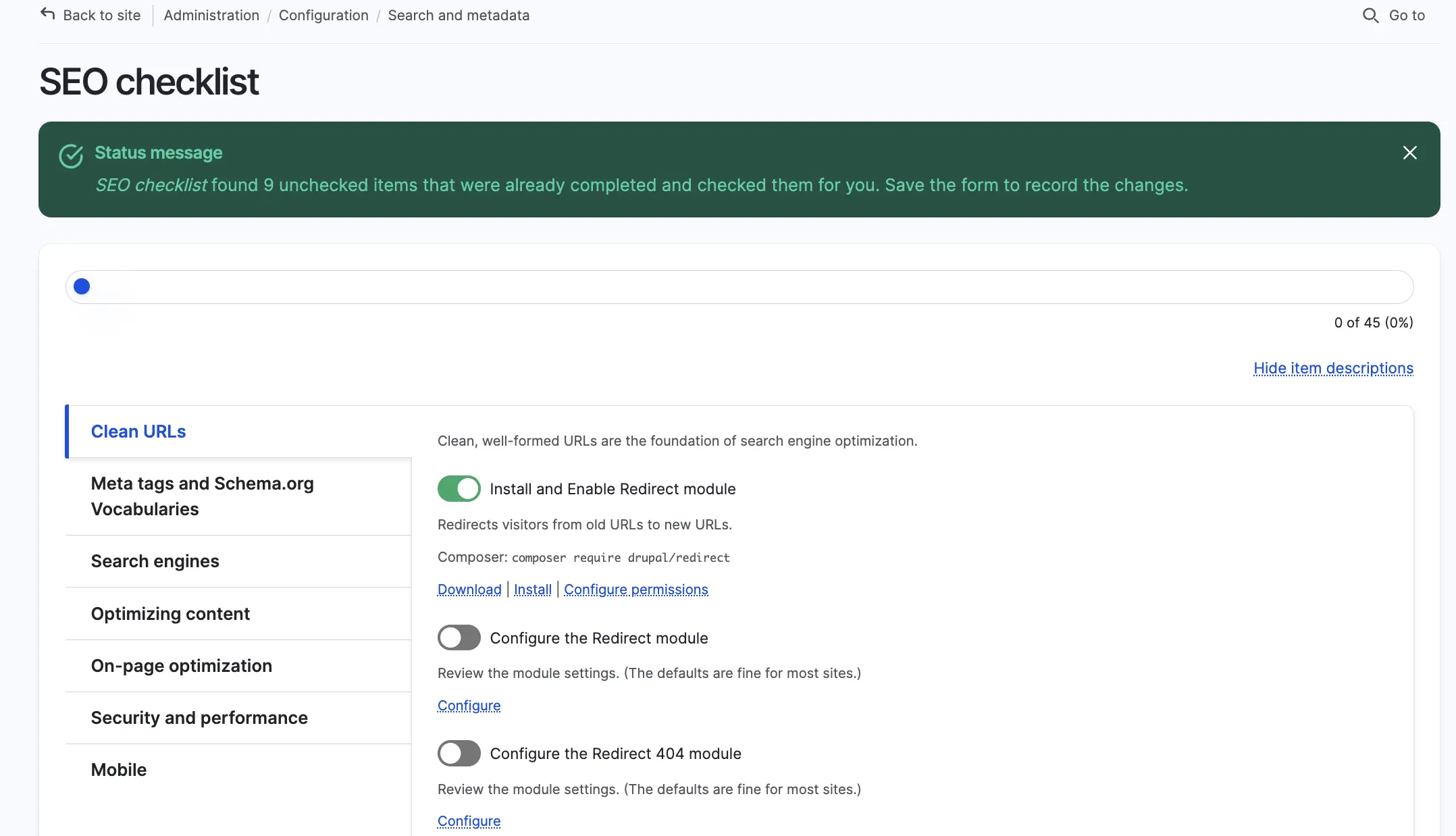Viewport: 1456px width, 836px height.
Task: Open Meta tags and Schema.org Vocabularies tab
Action: 202,496
